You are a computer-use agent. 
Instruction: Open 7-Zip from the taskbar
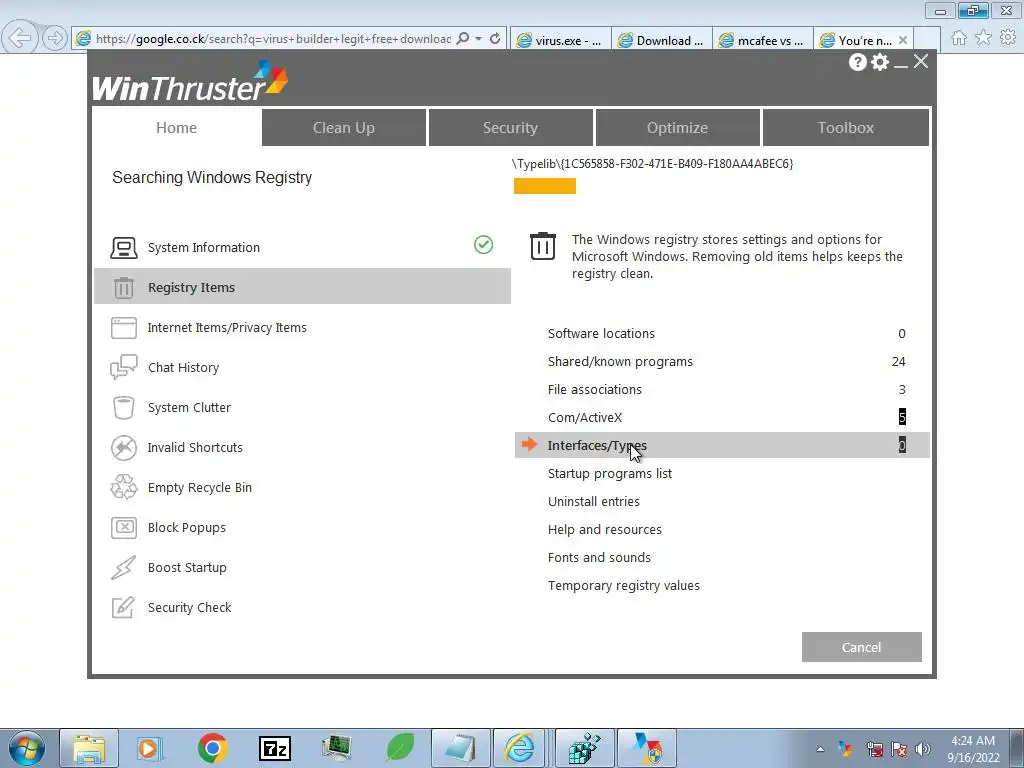(274, 748)
